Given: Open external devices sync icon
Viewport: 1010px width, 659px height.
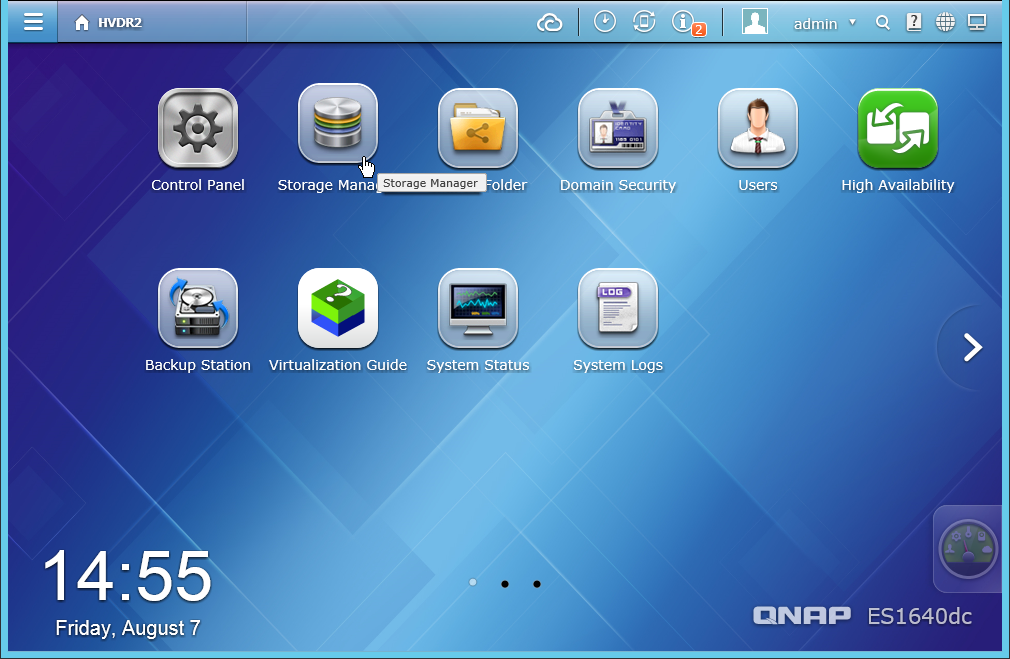Looking at the screenshot, I should 643,22.
